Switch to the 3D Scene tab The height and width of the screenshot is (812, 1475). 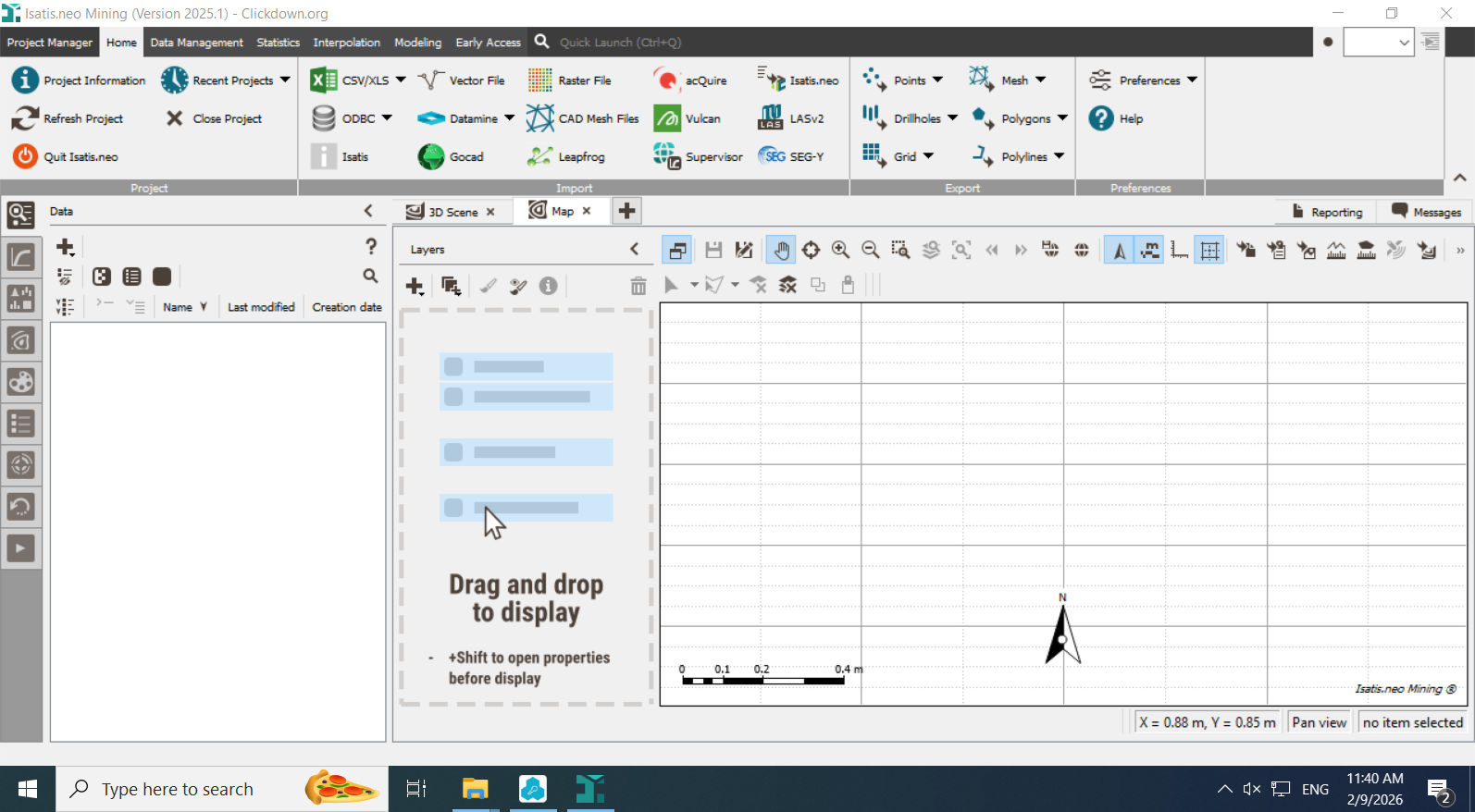point(451,212)
